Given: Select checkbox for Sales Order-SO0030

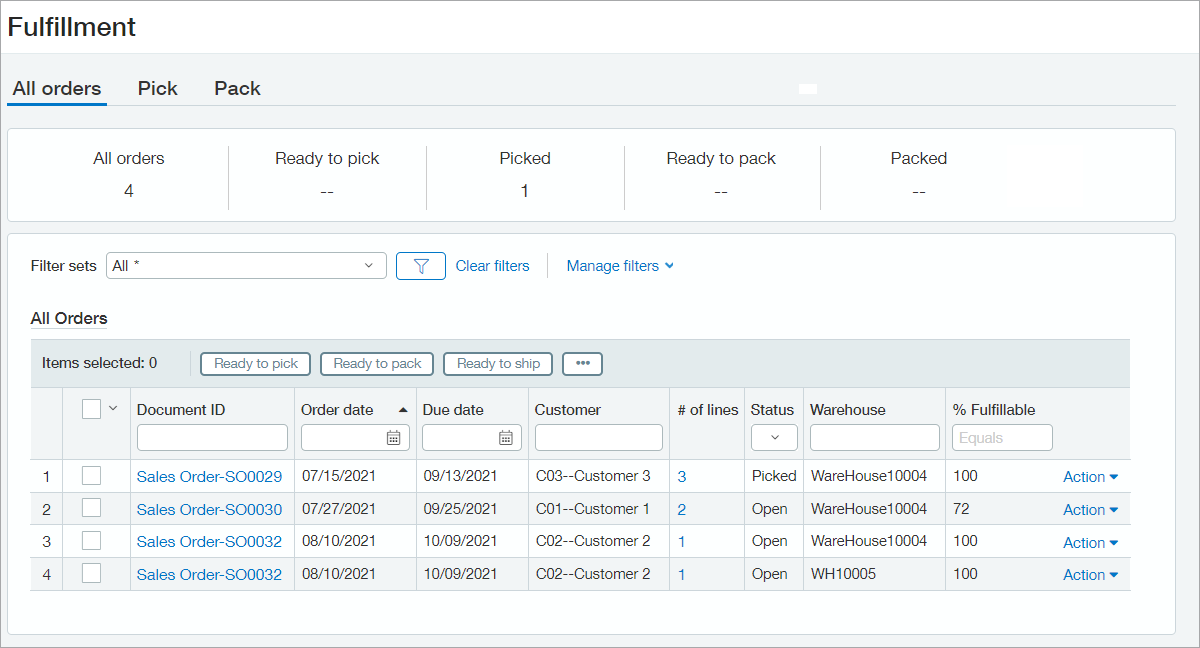Looking at the screenshot, I should (92, 509).
